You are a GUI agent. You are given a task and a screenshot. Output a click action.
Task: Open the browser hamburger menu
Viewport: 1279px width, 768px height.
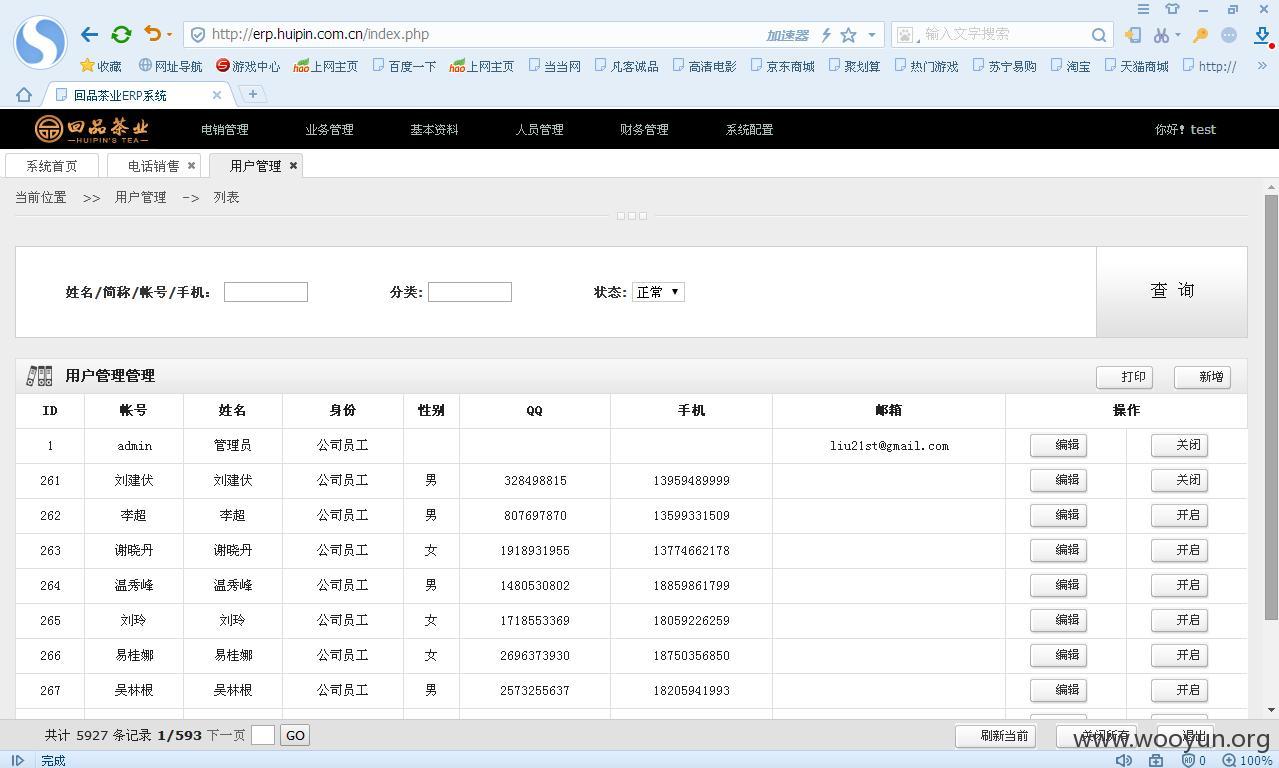(x=1143, y=9)
